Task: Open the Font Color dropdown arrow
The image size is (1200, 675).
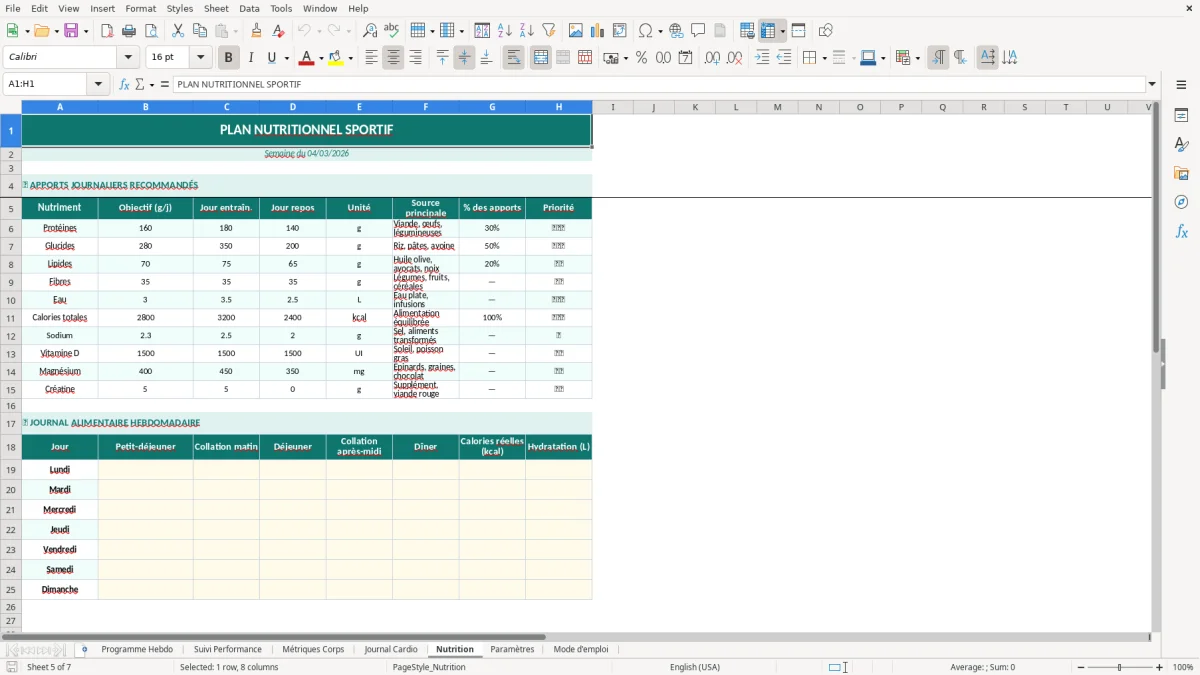Action: pos(320,58)
